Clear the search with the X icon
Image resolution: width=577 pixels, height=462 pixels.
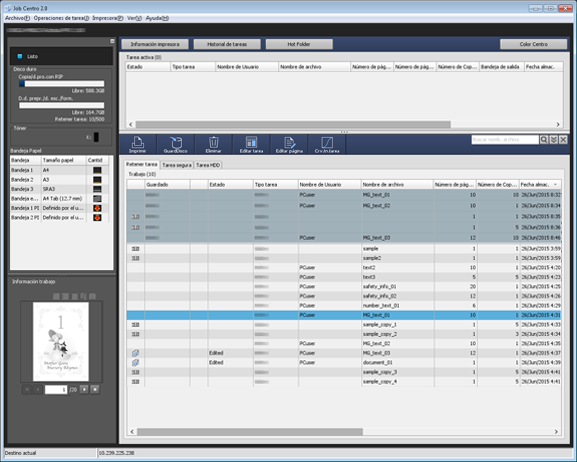click(x=563, y=140)
